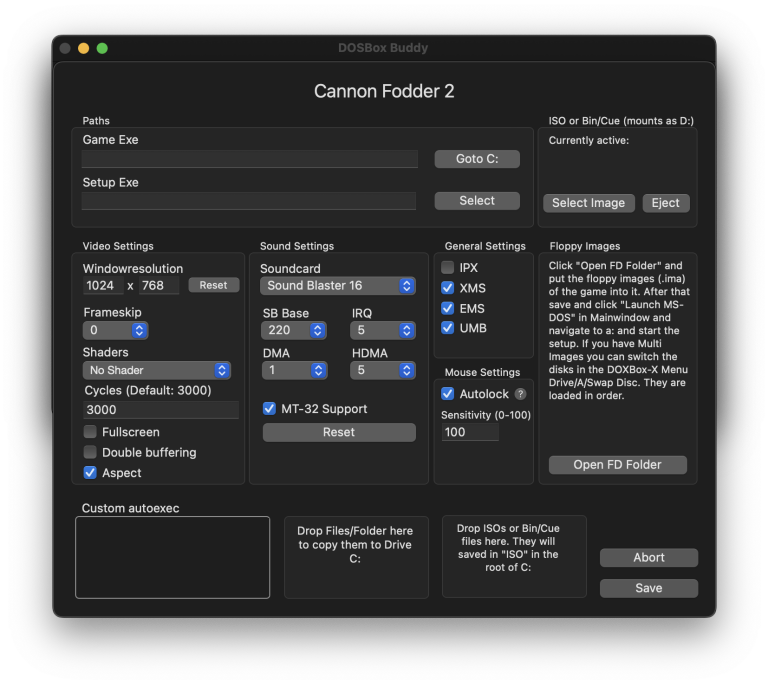Expand the Soundcard Sound Blaster 16 dropdown
Viewport: 768px width, 686px height.
(x=337, y=286)
